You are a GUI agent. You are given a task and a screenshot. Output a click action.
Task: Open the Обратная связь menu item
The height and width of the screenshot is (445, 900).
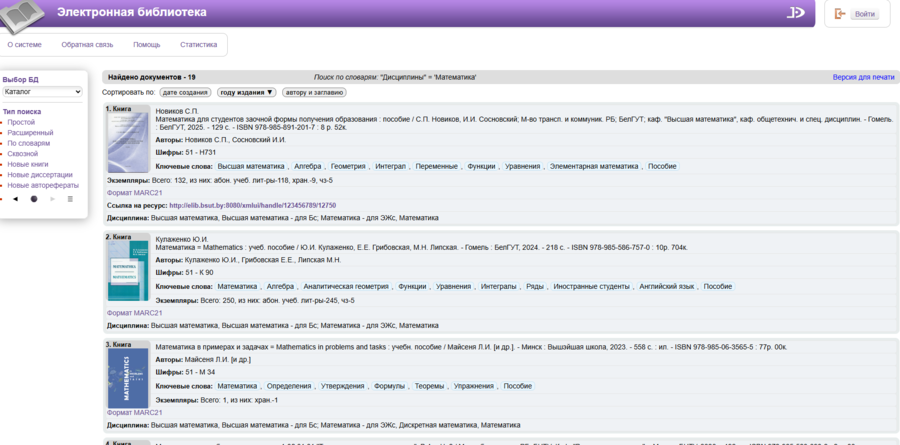87,44
